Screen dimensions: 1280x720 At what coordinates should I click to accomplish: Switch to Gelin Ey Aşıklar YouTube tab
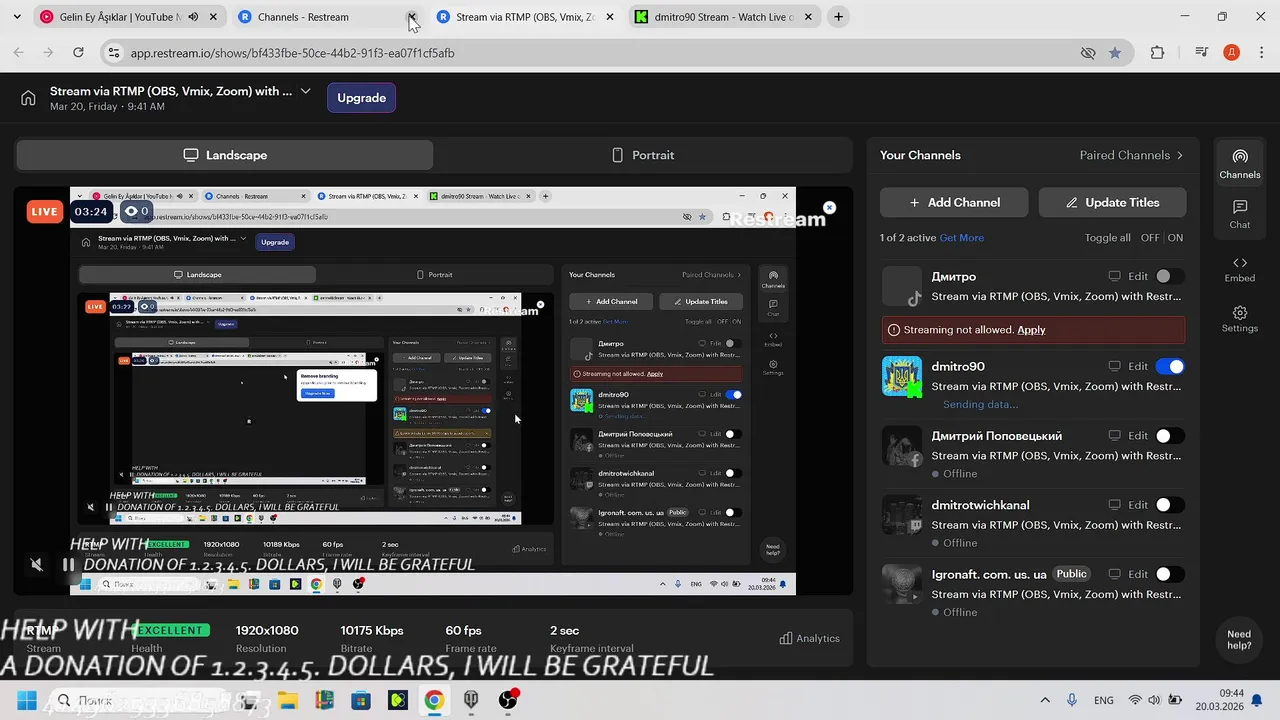point(128,17)
